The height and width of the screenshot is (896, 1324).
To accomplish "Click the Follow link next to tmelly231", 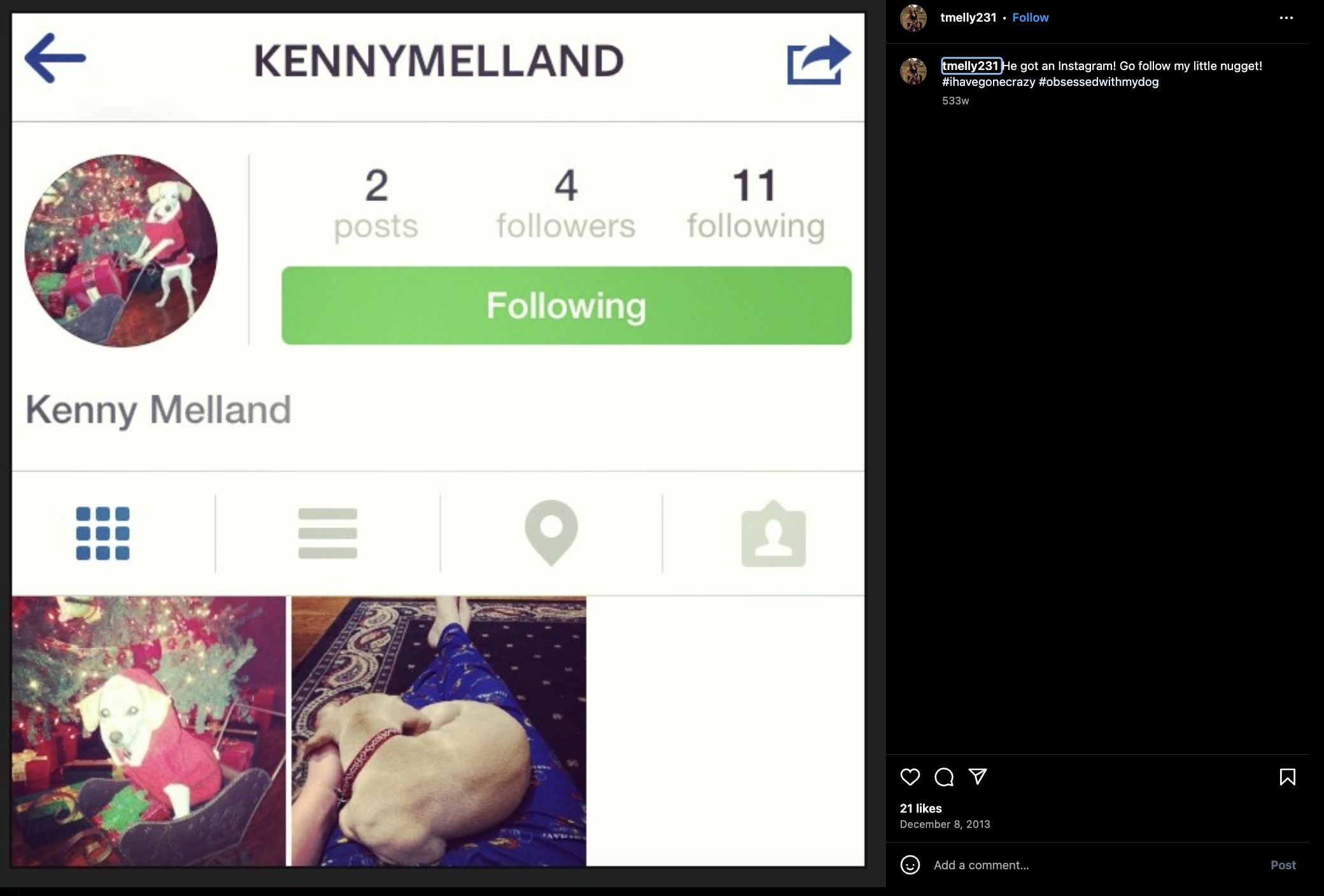I will 1030,18.
